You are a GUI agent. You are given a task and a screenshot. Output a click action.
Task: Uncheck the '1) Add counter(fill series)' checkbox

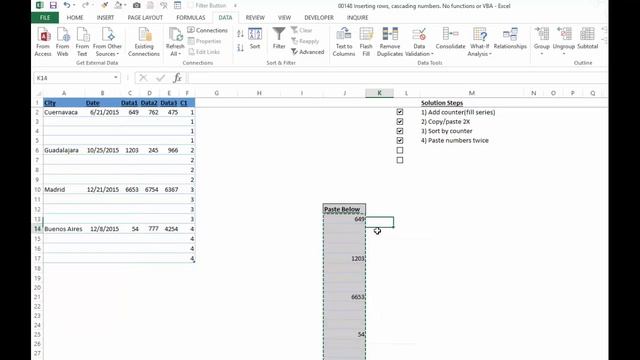pos(400,112)
